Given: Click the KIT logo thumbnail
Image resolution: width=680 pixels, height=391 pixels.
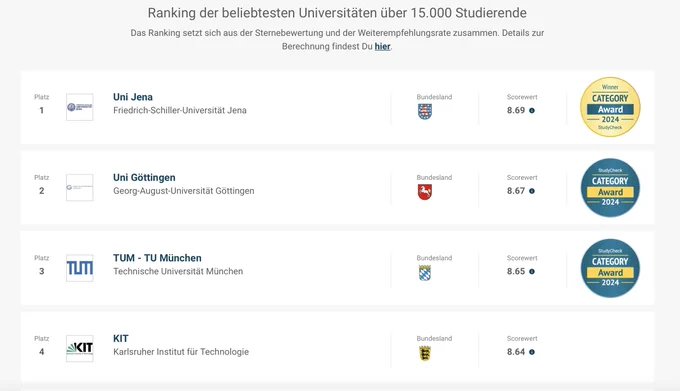Looking at the screenshot, I should [x=80, y=348].
